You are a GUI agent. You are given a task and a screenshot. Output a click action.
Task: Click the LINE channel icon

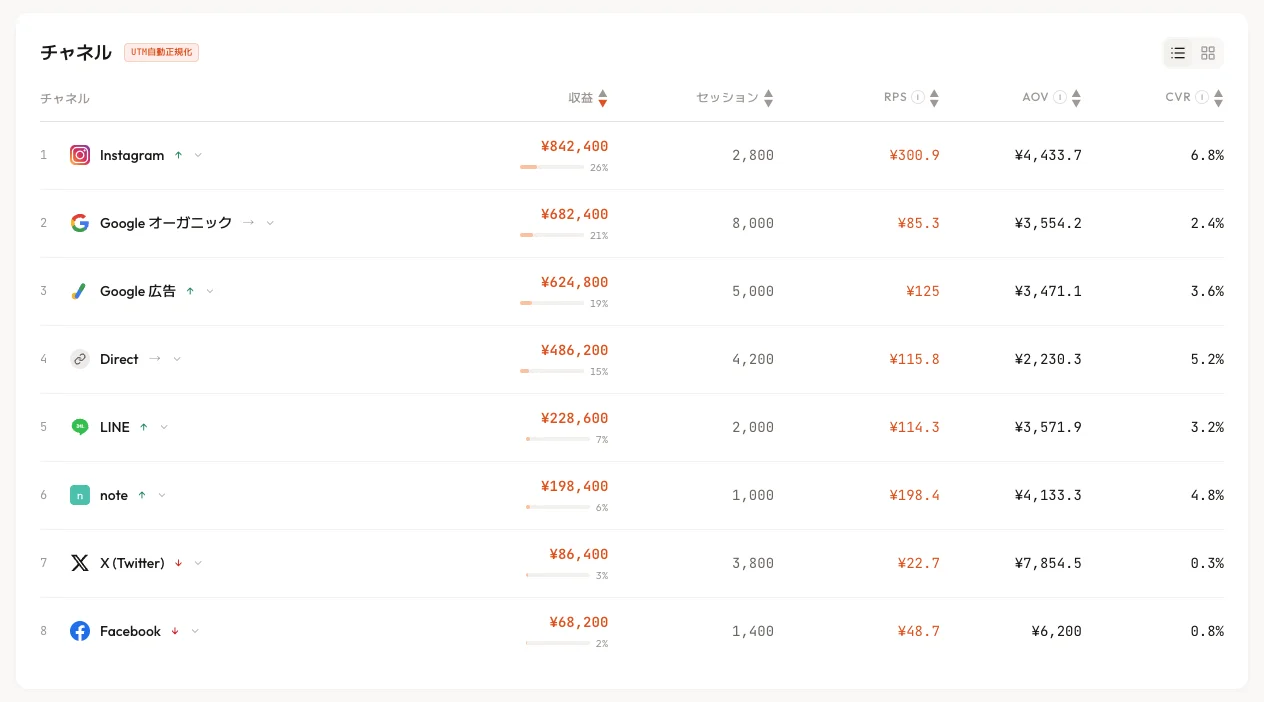pyautogui.click(x=80, y=427)
